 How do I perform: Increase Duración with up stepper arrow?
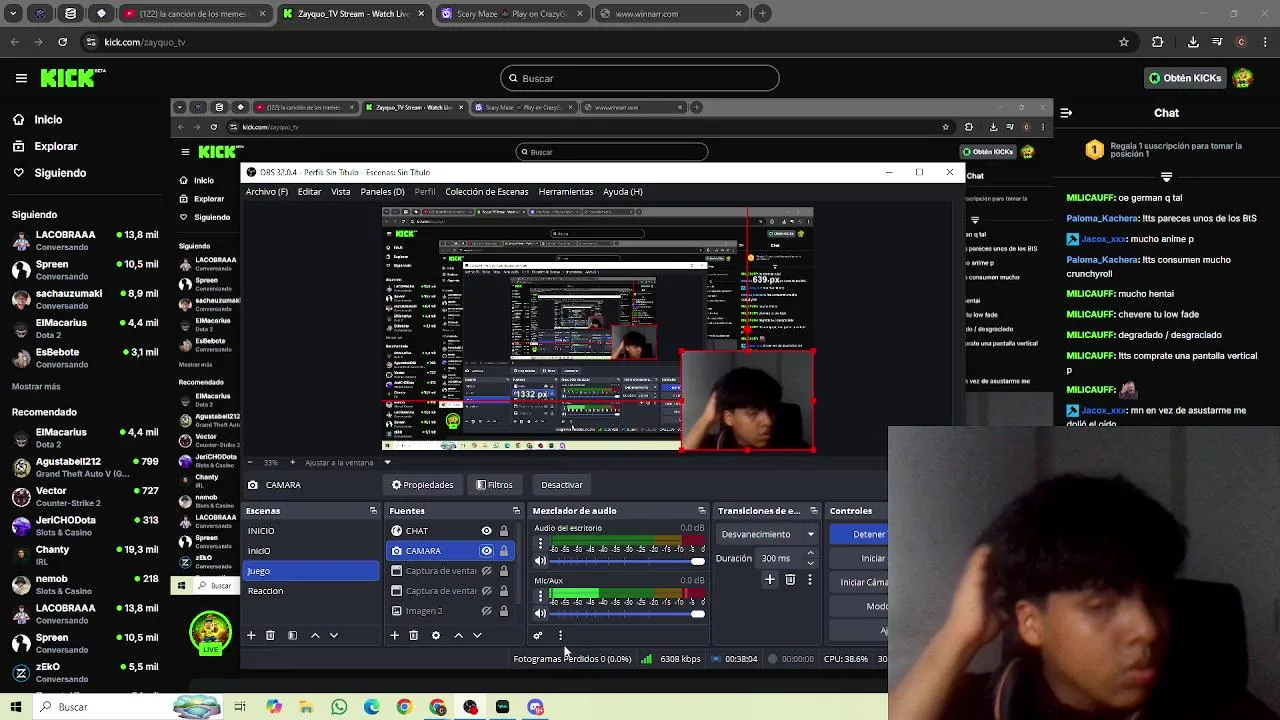pos(810,554)
